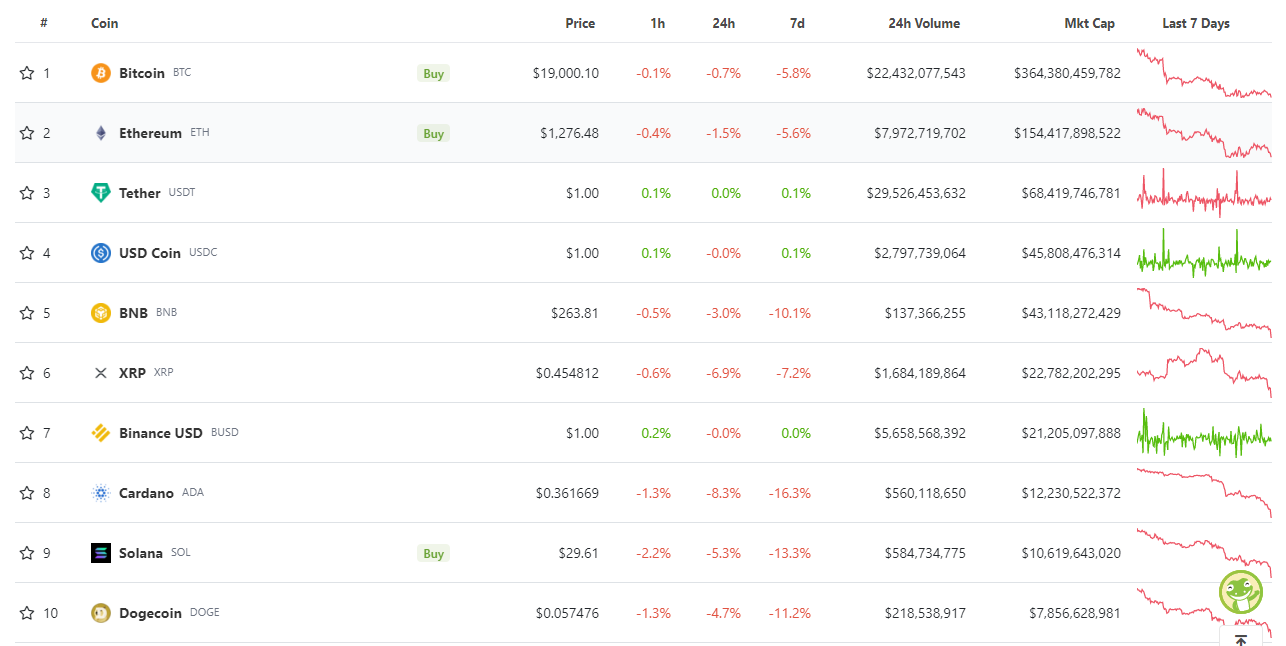
Task: Open BNB's 7-day sparkline chart
Action: (1204, 313)
